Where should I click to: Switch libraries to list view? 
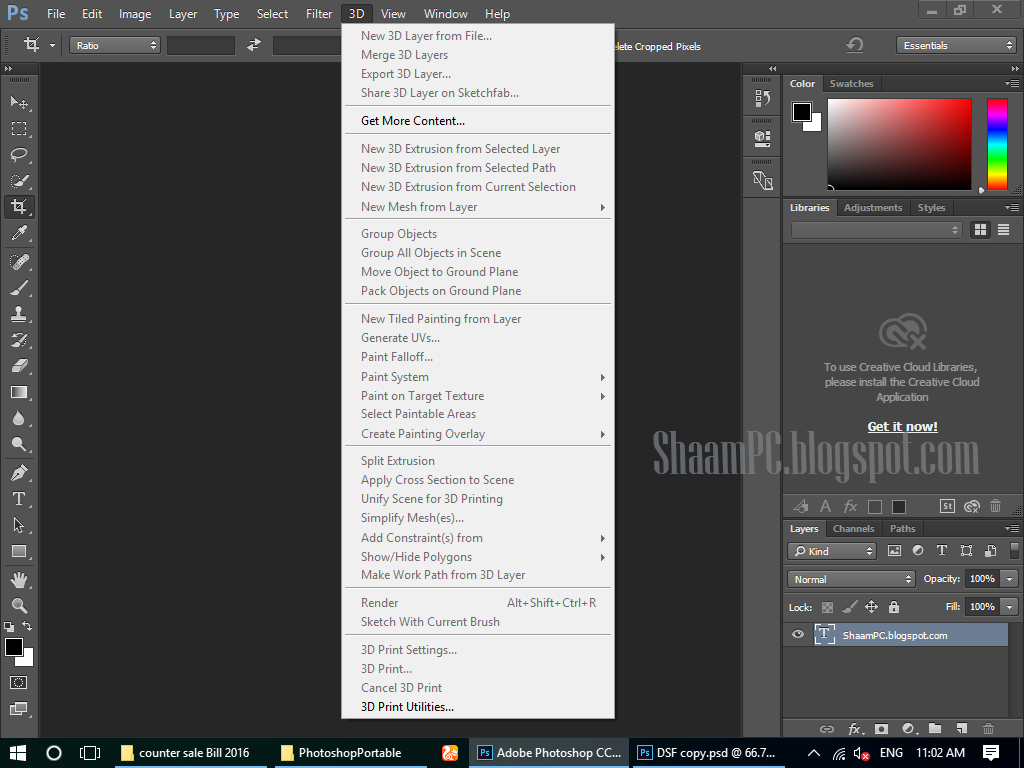point(1004,230)
